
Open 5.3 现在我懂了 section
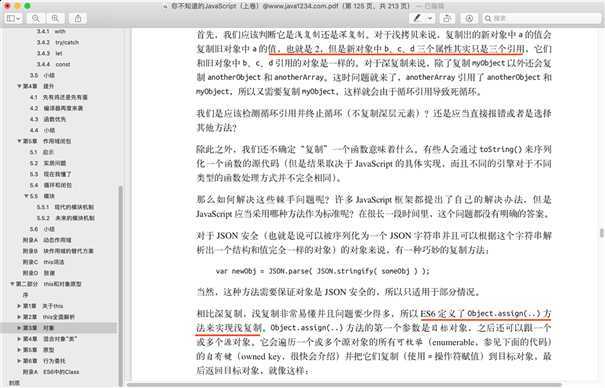51,174
